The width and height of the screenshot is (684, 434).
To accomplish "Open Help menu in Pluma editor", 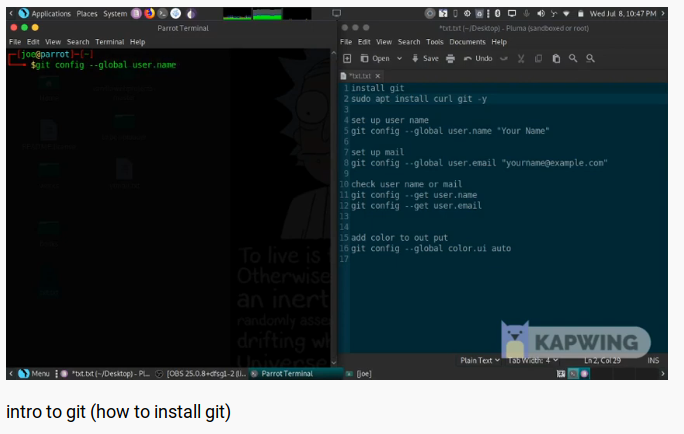I will [499, 42].
